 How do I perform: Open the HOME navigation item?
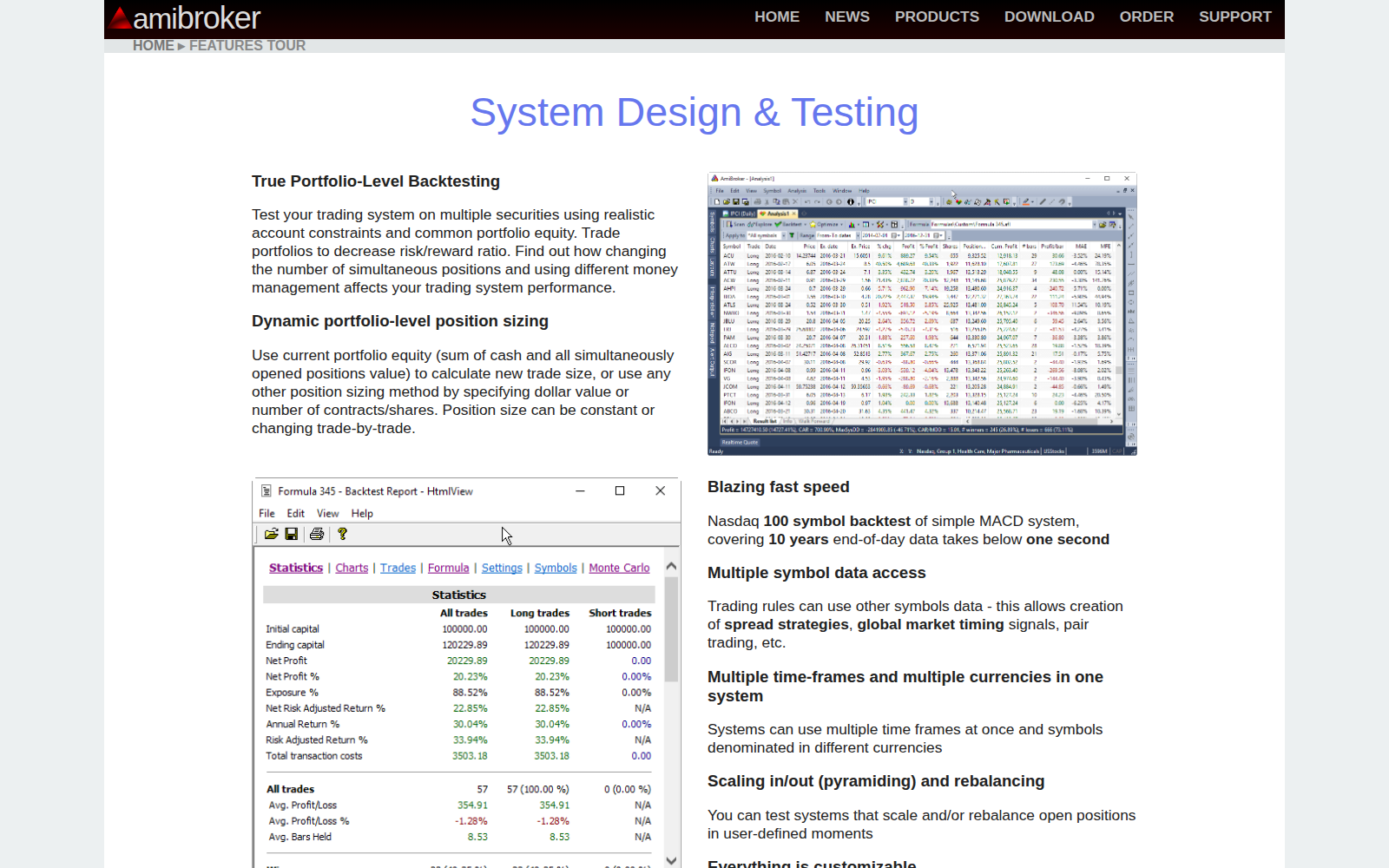(777, 16)
